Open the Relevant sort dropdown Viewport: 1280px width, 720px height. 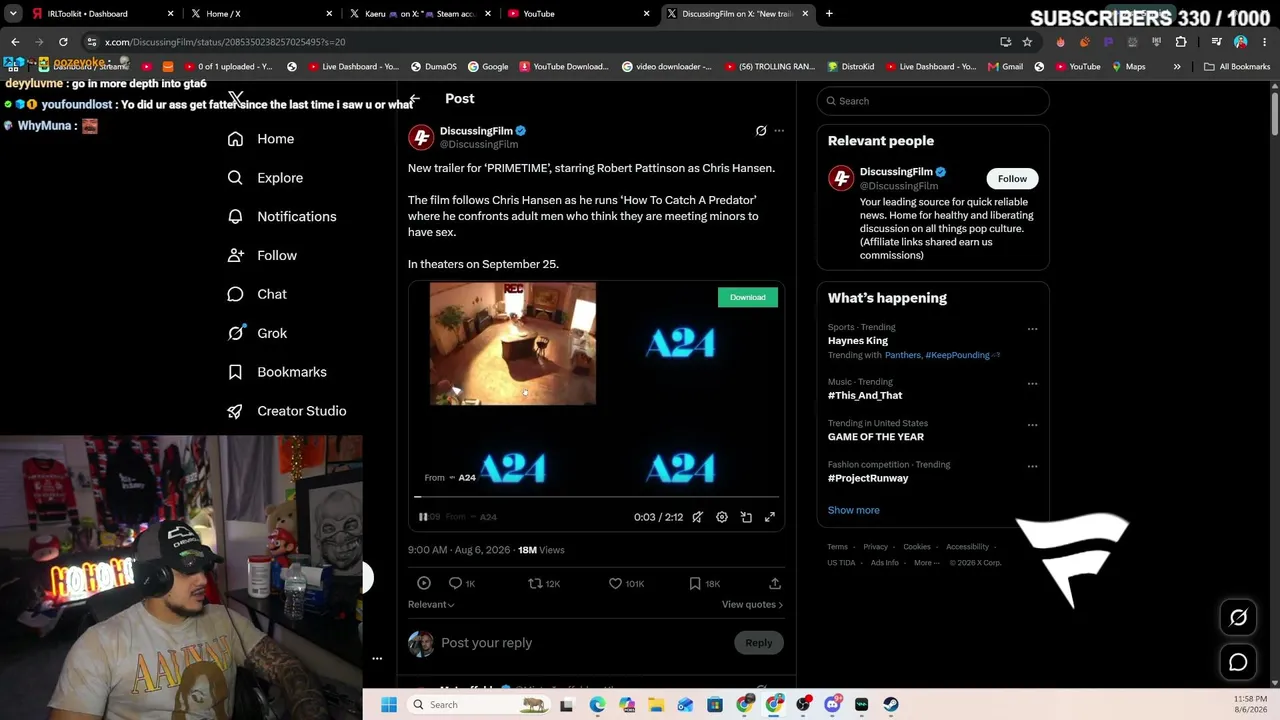[431, 604]
